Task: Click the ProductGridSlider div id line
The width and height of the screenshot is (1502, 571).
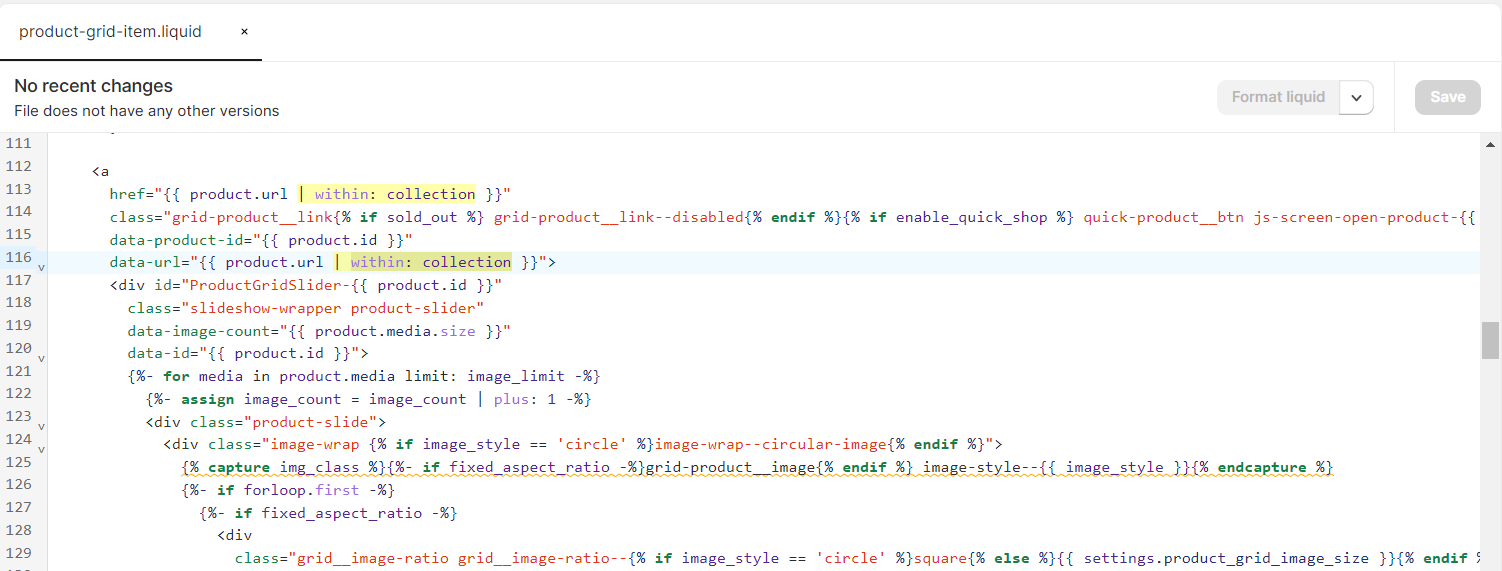Action: pyautogui.click(x=305, y=285)
